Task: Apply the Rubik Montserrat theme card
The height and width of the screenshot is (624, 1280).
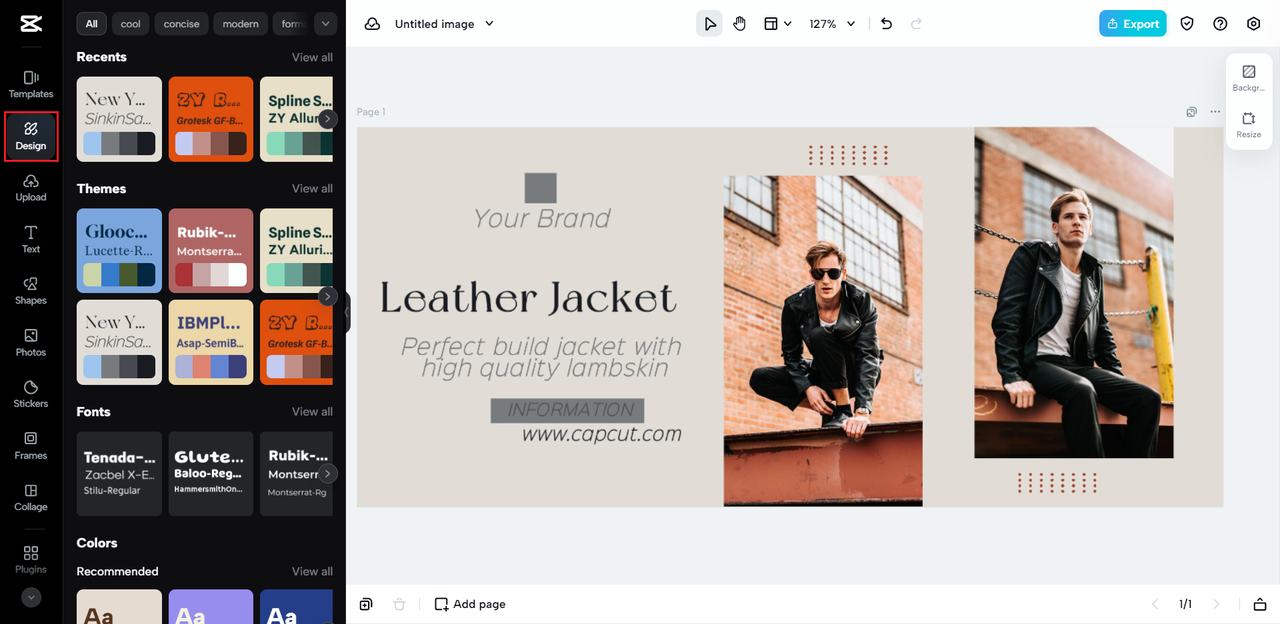Action: pos(211,251)
